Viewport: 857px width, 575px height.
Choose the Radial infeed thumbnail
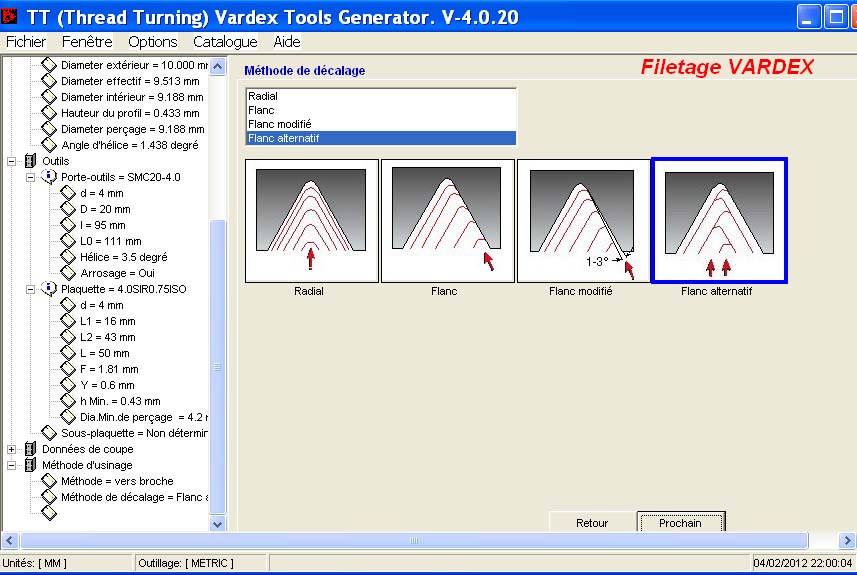point(312,221)
